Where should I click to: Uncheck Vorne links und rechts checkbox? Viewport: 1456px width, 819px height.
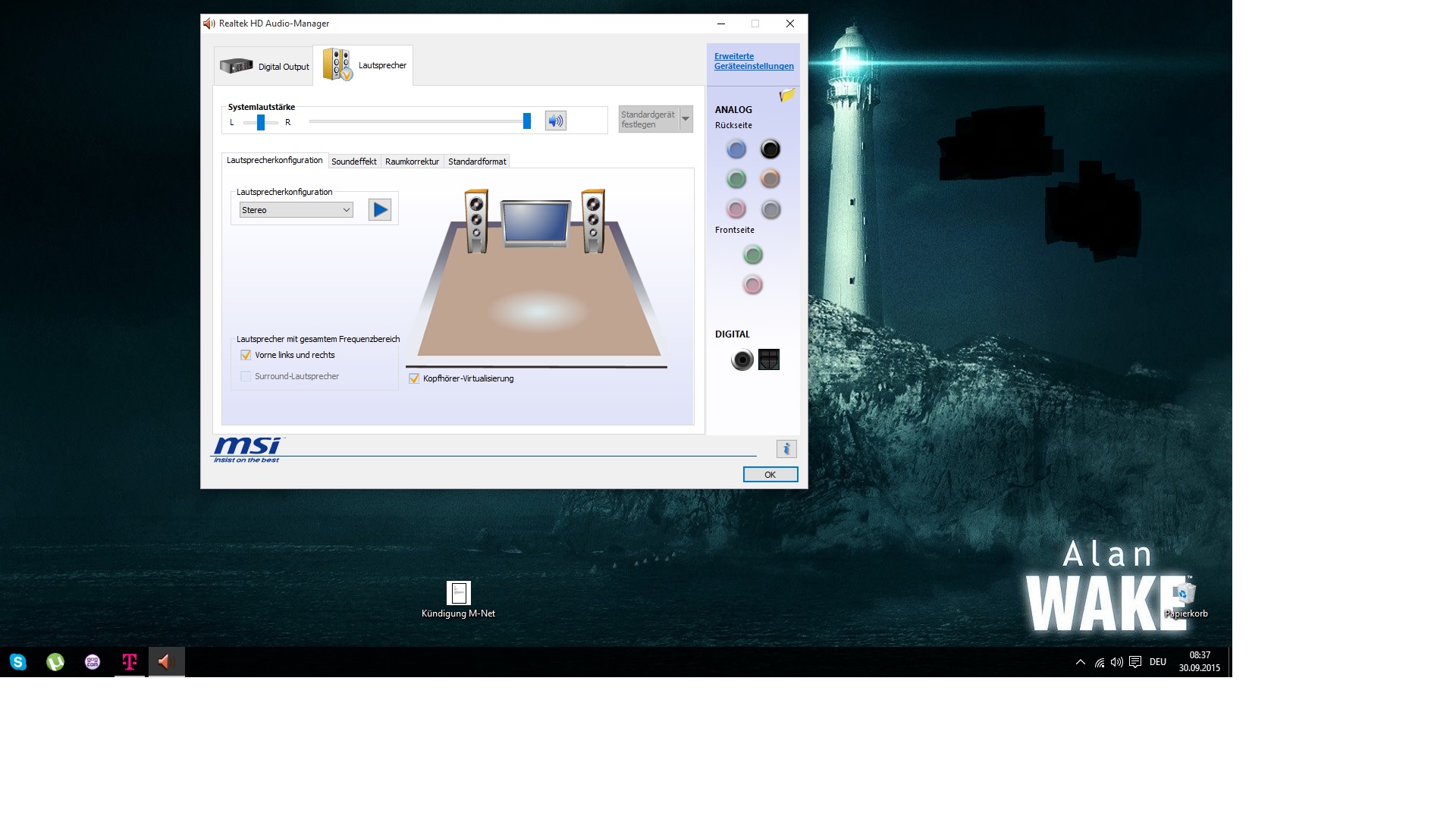point(246,355)
